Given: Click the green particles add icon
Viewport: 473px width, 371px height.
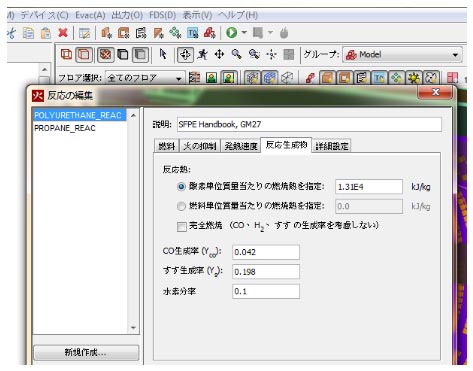Looking at the screenshot, I should (x=175, y=33).
